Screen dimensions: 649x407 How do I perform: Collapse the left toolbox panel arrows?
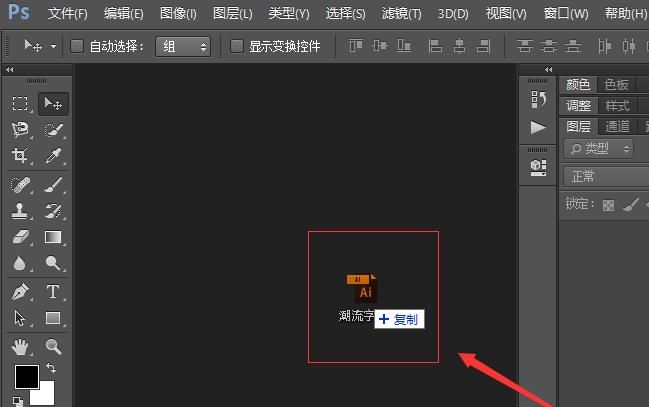point(10,70)
